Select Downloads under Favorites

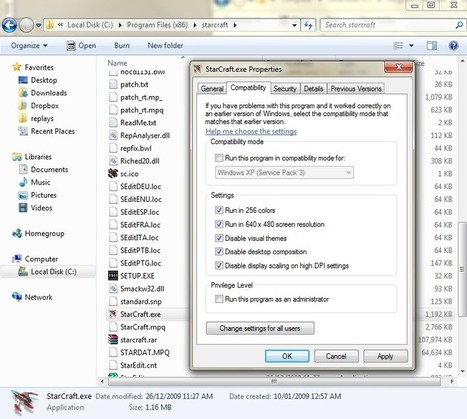(49, 93)
